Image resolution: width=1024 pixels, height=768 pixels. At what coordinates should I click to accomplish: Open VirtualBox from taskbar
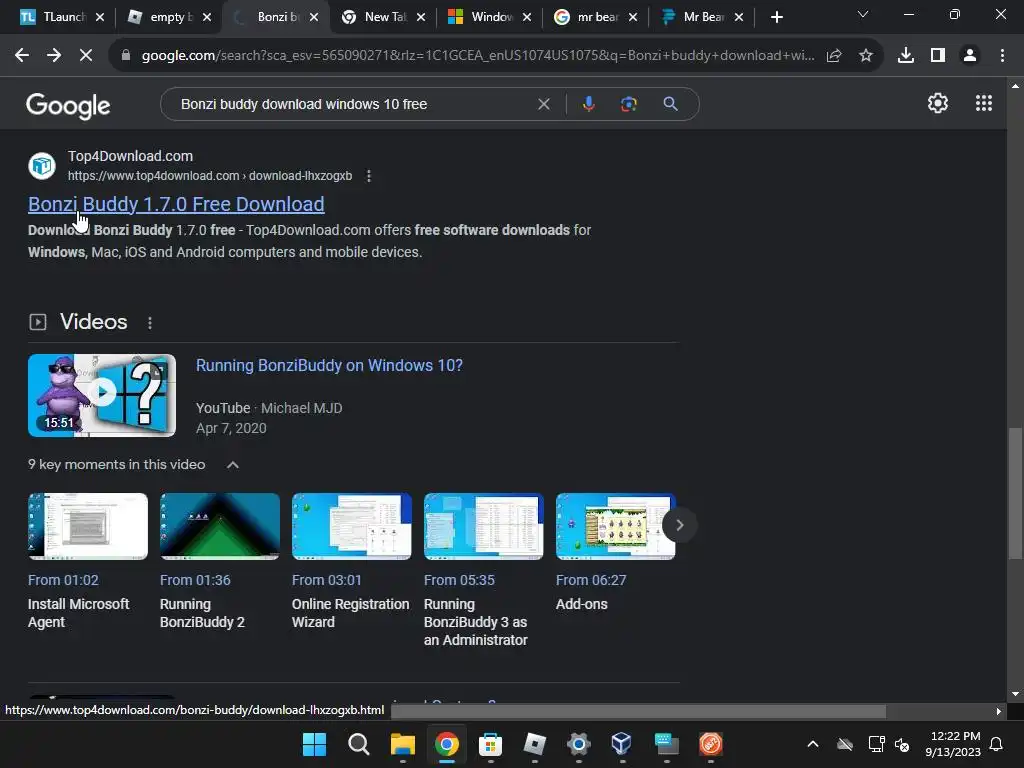click(622, 744)
